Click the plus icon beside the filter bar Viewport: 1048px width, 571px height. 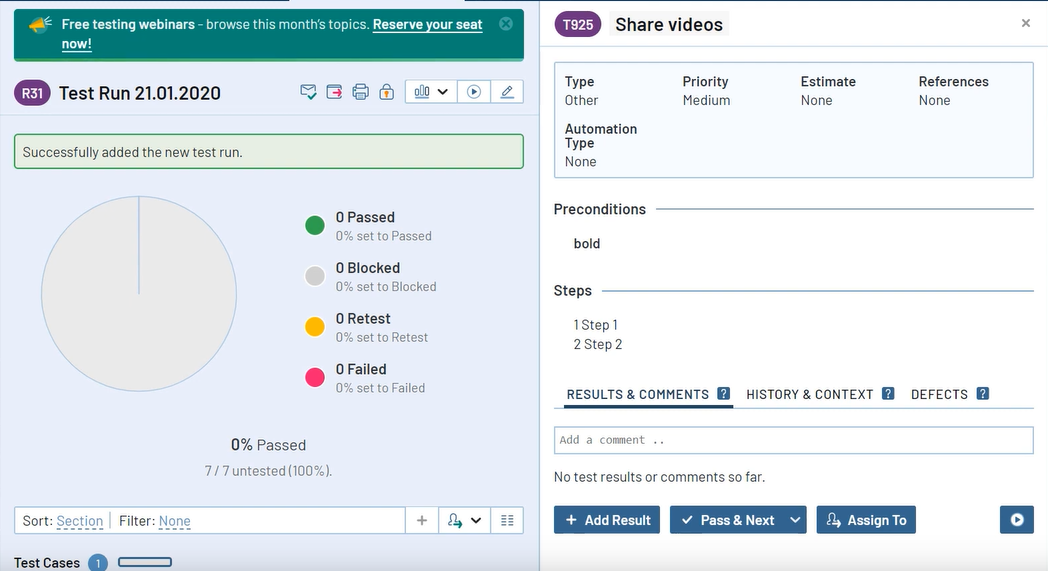pos(421,520)
